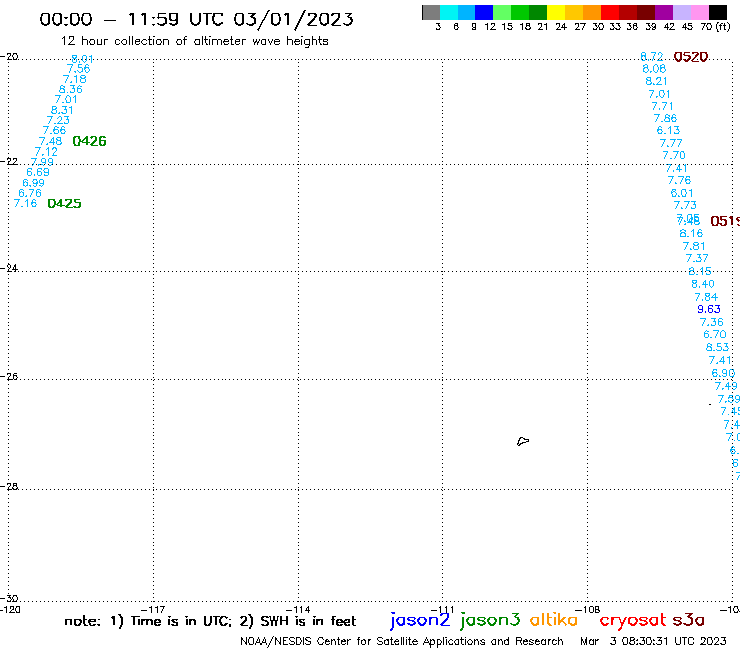Click the bright red swatch in the scale
Image resolution: width=740 pixels, height=650 pixels.
click(610, 12)
